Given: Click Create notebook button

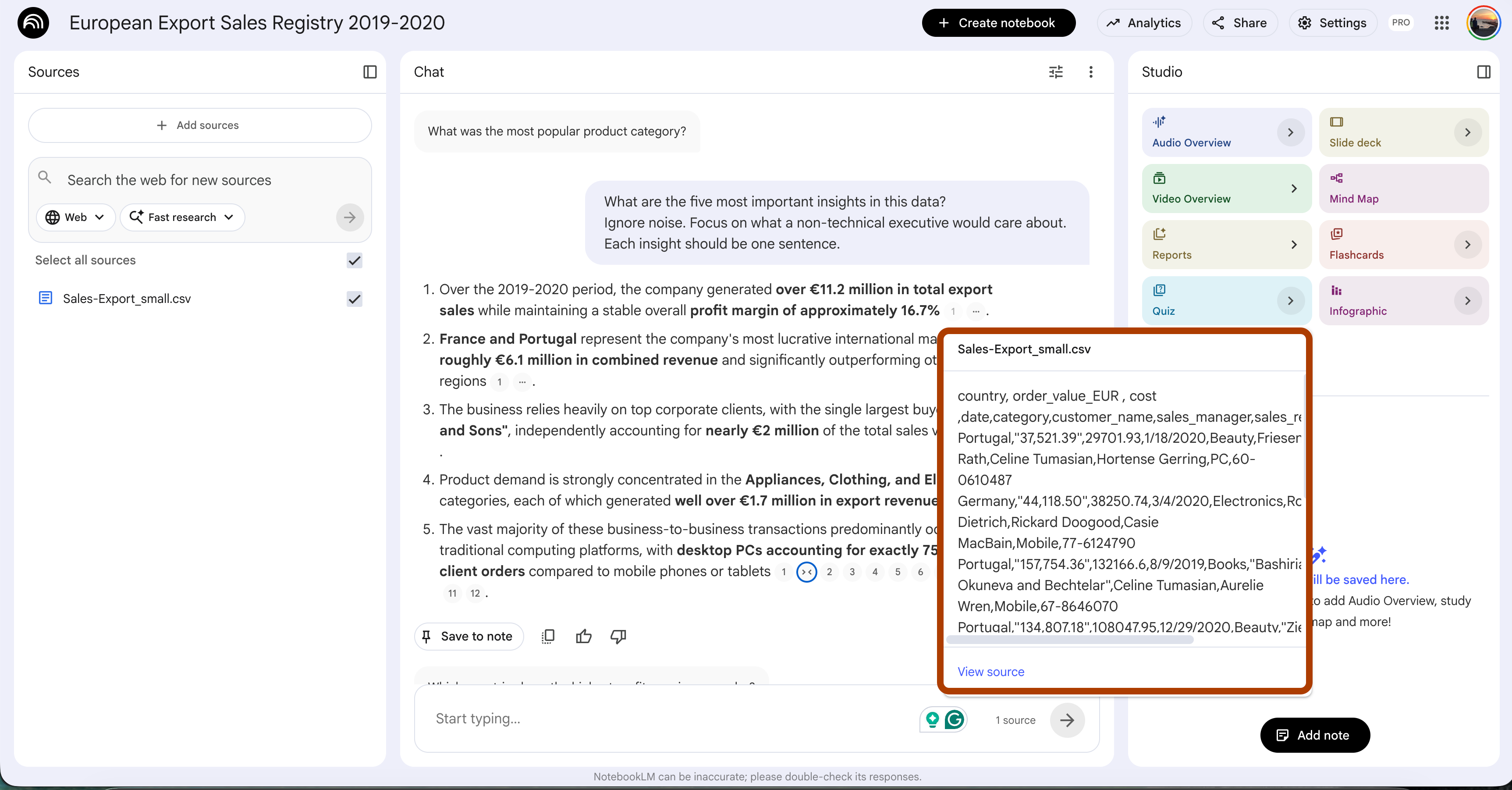Looking at the screenshot, I should coord(998,23).
